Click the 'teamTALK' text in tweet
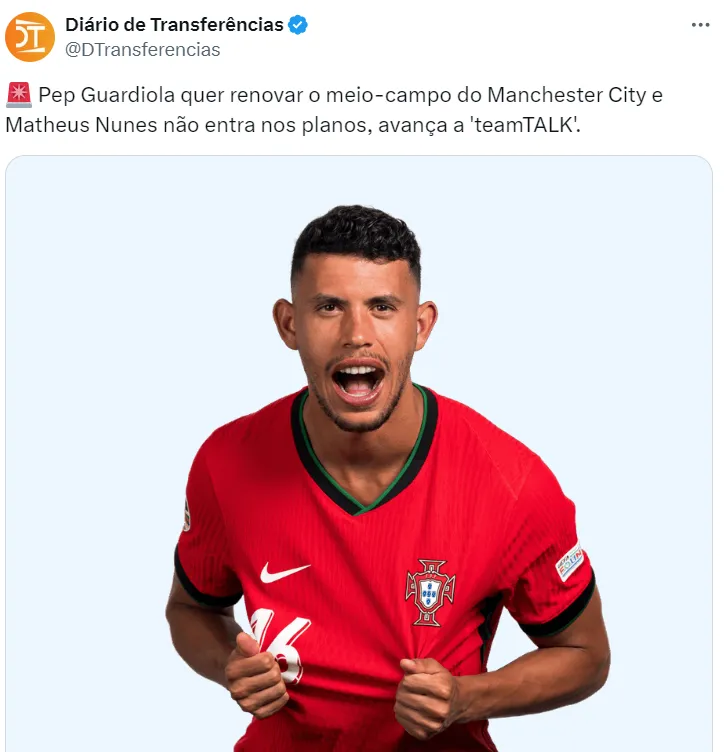The width and height of the screenshot is (728, 752). click(x=527, y=125)
